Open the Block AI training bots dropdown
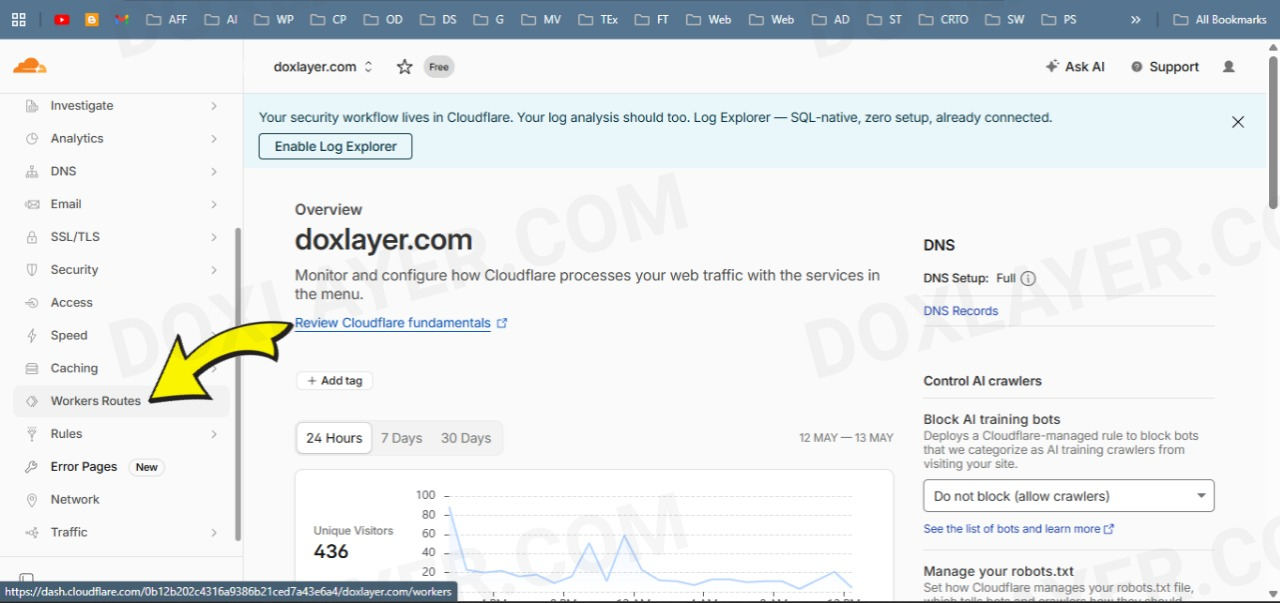 1069,496
